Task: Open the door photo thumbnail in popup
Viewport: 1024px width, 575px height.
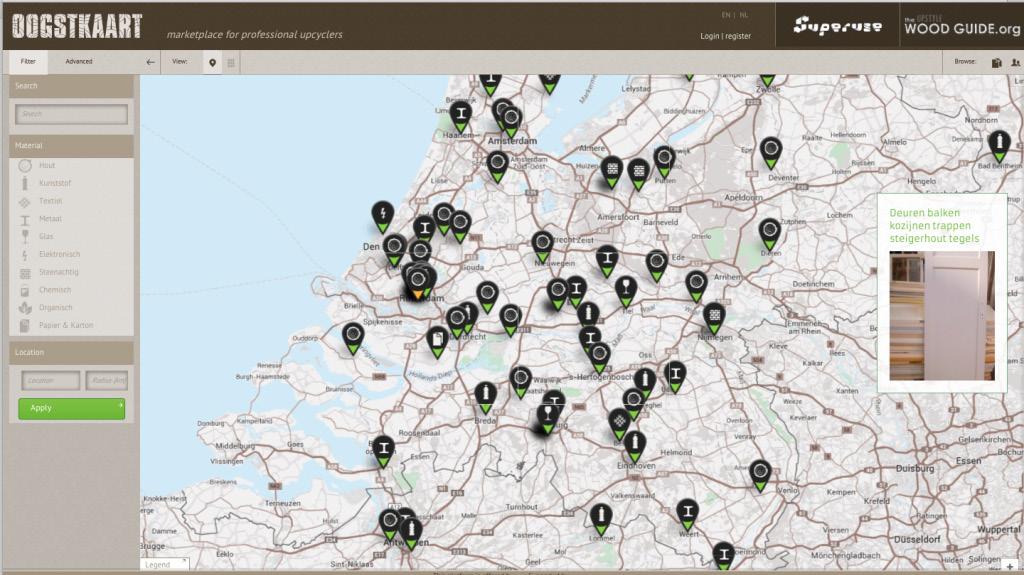Action: coord(942,316)
